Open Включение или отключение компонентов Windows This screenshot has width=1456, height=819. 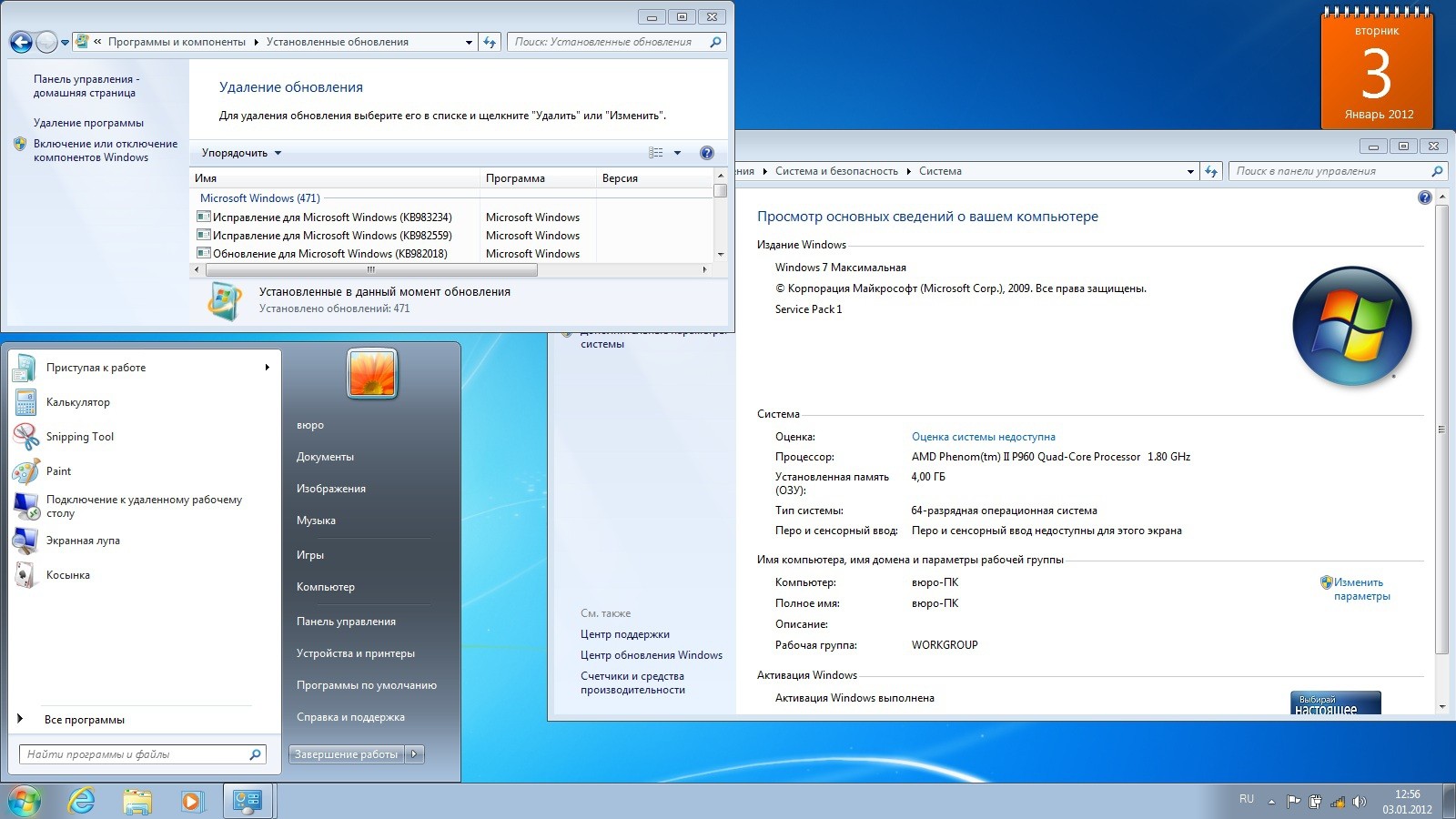point(106,150)
